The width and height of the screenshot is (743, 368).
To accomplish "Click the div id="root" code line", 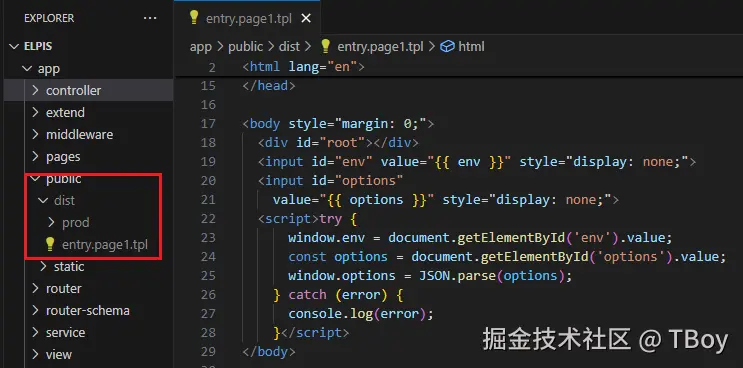I will click(338, 143).
